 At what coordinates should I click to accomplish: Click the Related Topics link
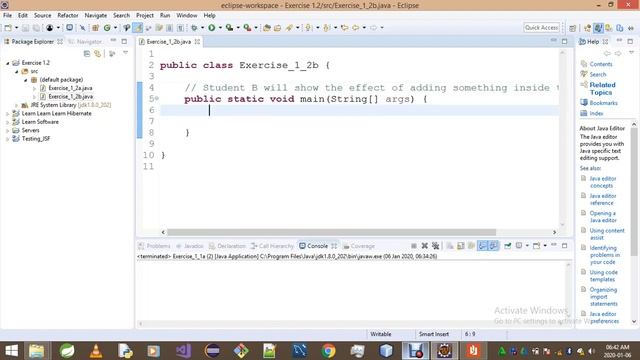pyautogui.click(x=602, y=89)
